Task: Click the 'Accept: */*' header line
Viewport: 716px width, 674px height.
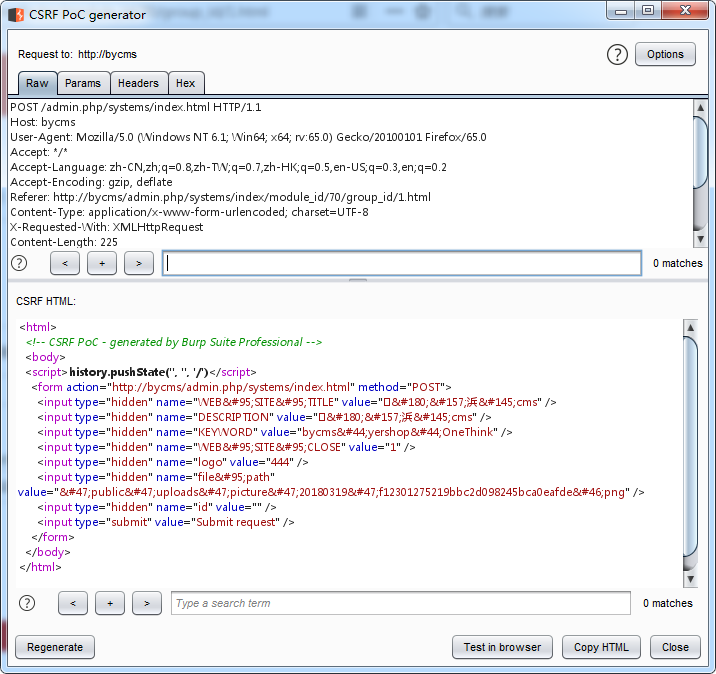Action: 39,153
